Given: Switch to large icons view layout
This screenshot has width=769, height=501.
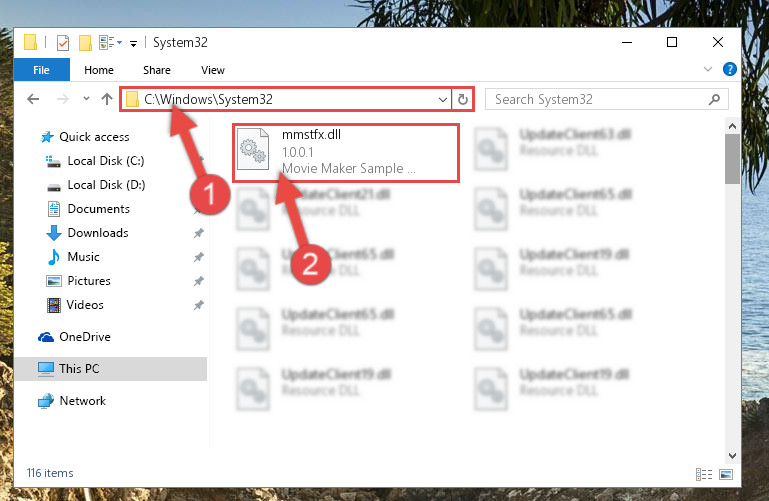Looking at the screenshot, I should pyautogui.click(x=726, y=474).
